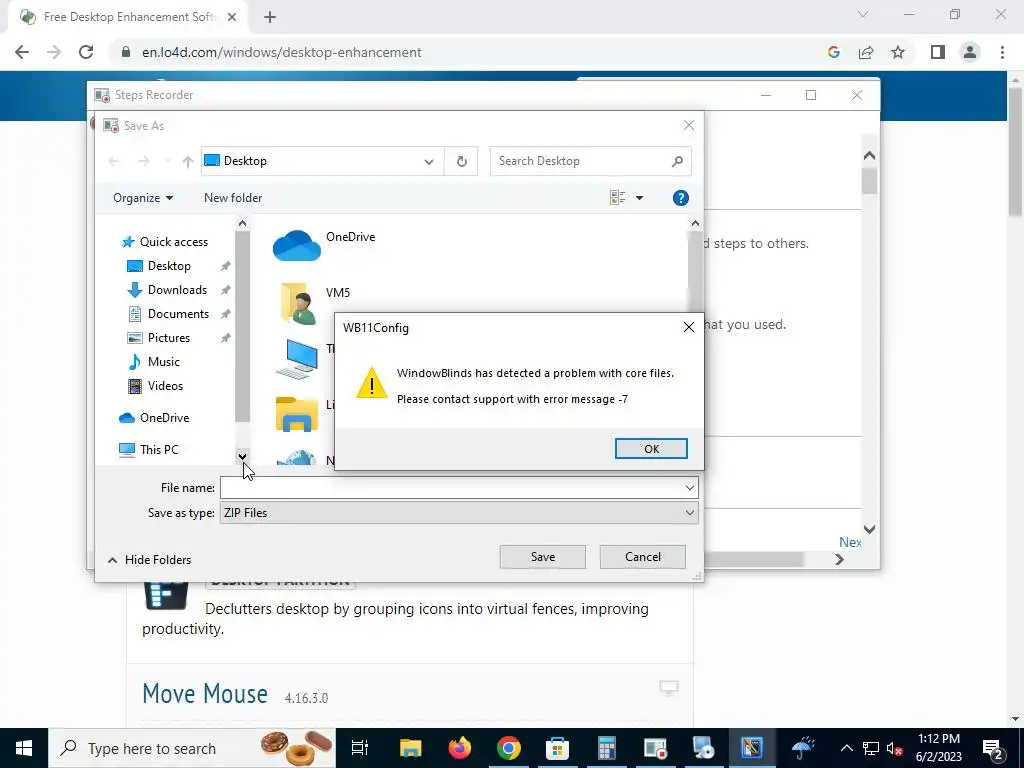Open the change view icon in Save As

coord(617,198)
